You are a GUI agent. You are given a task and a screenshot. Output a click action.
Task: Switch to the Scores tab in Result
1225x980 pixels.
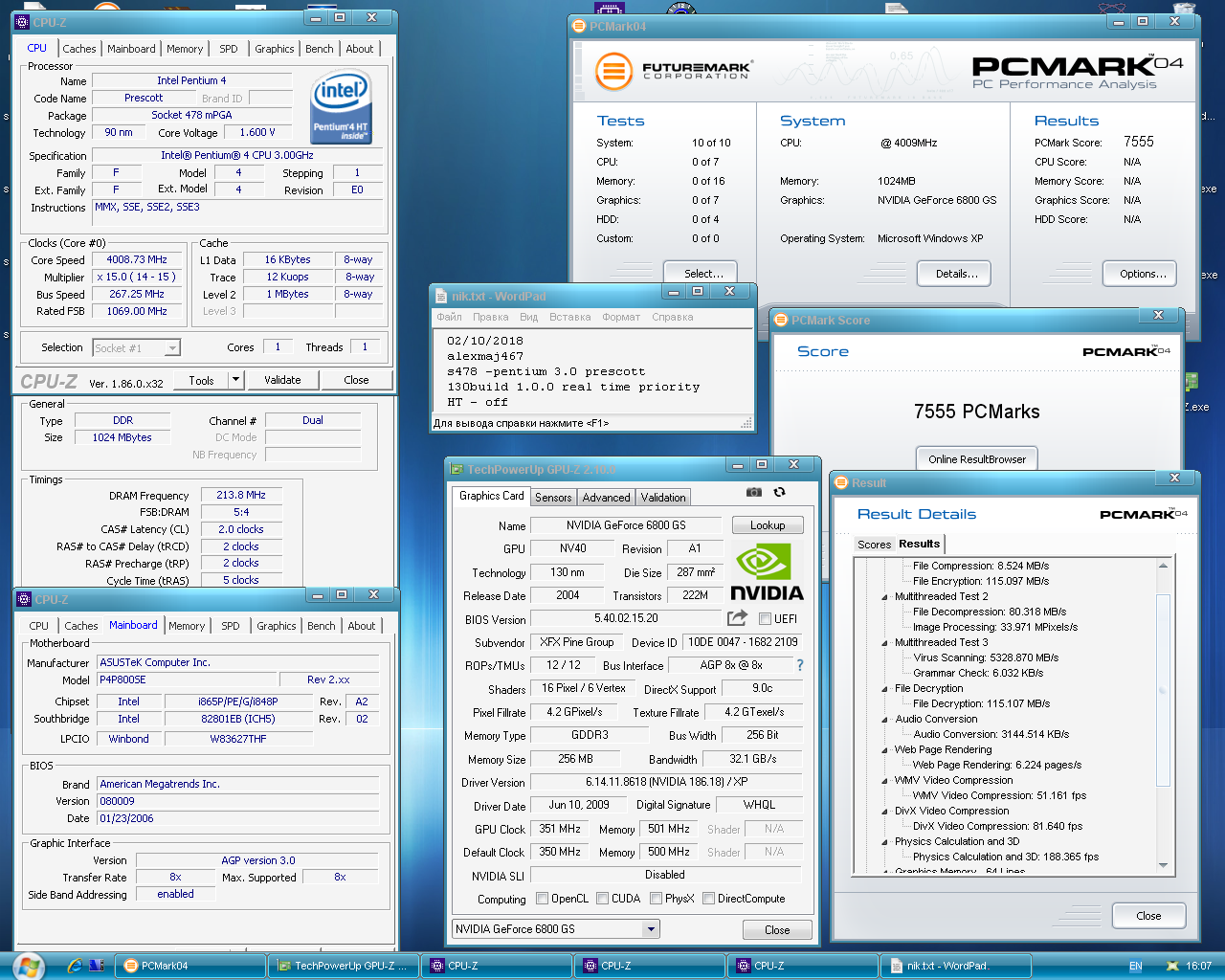tap(874, 545)
